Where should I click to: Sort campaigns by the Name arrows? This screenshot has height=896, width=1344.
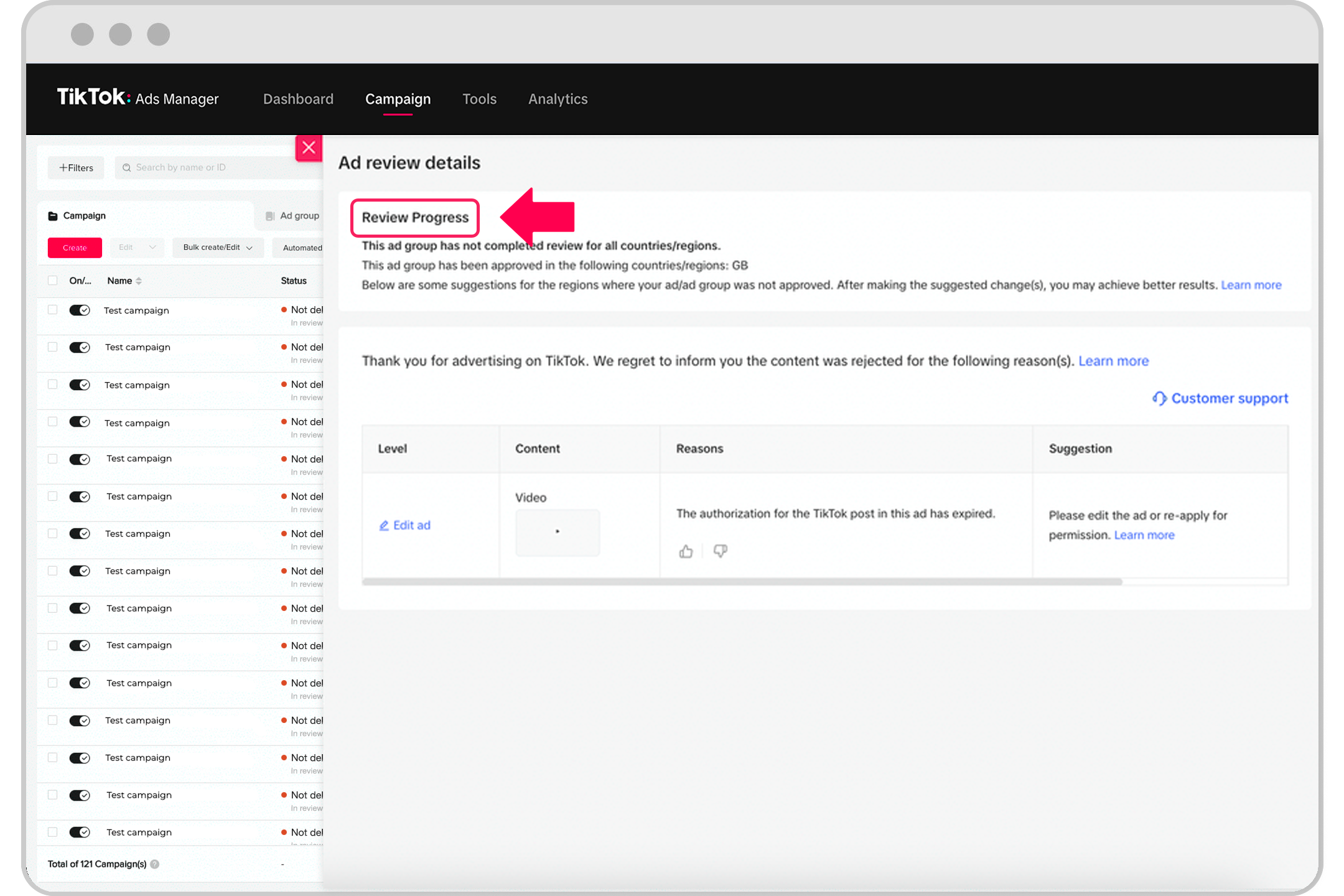click(x=139, y=281)
